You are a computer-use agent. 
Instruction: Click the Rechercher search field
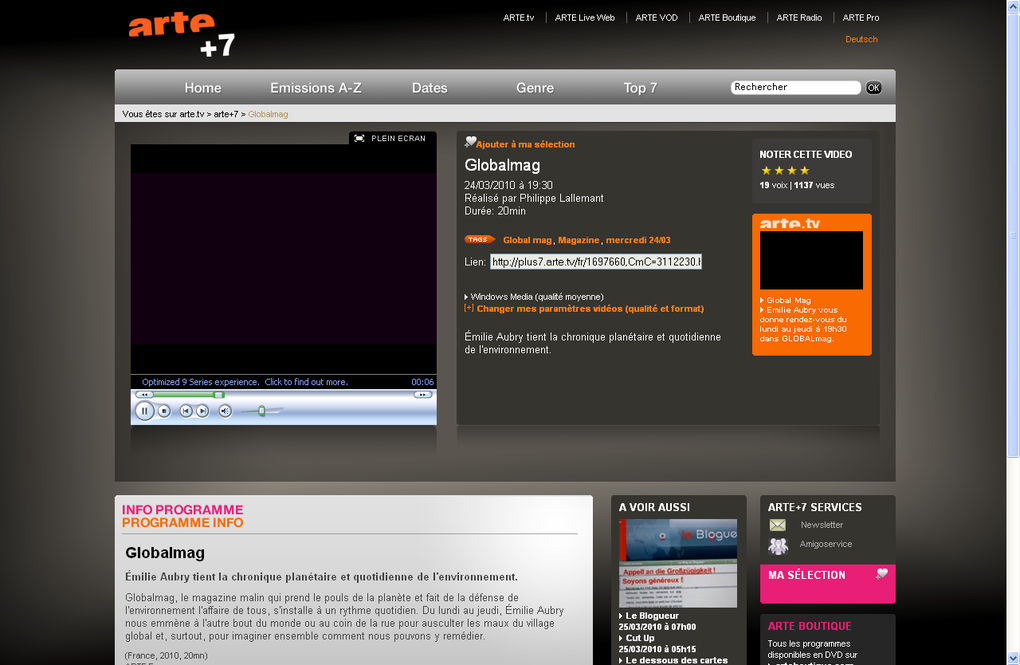click(795, 87)
